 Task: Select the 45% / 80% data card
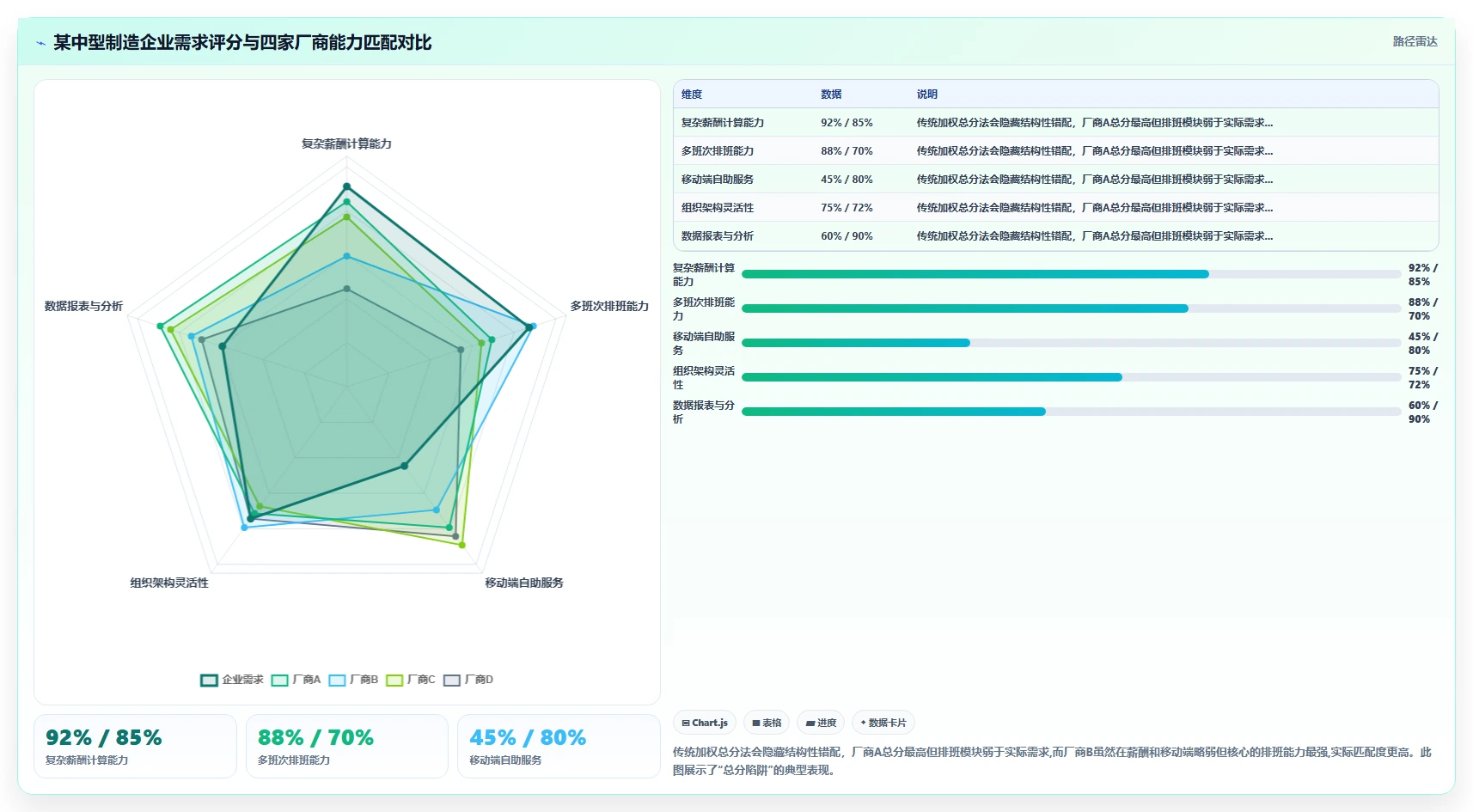pyautogui.click(x=559, y=747)
